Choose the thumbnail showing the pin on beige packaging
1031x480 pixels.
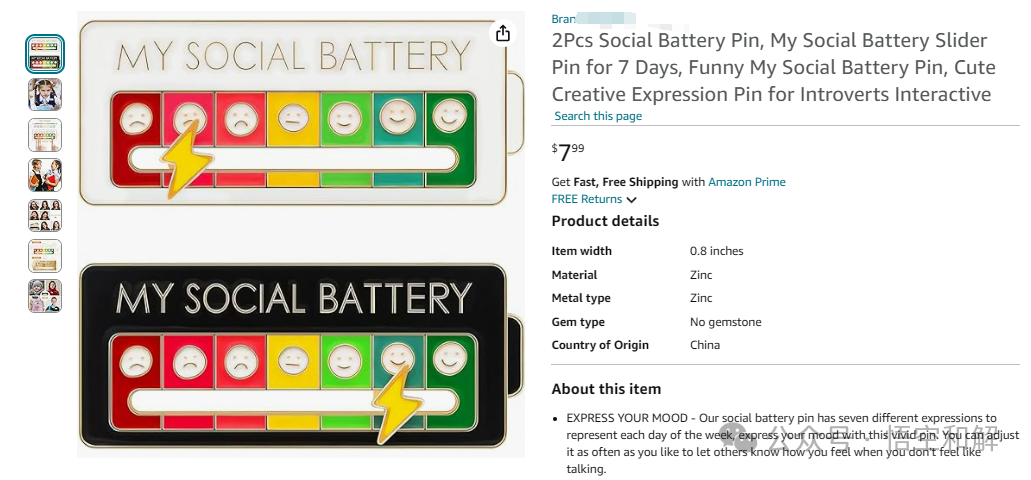click(x=45, y=256)
